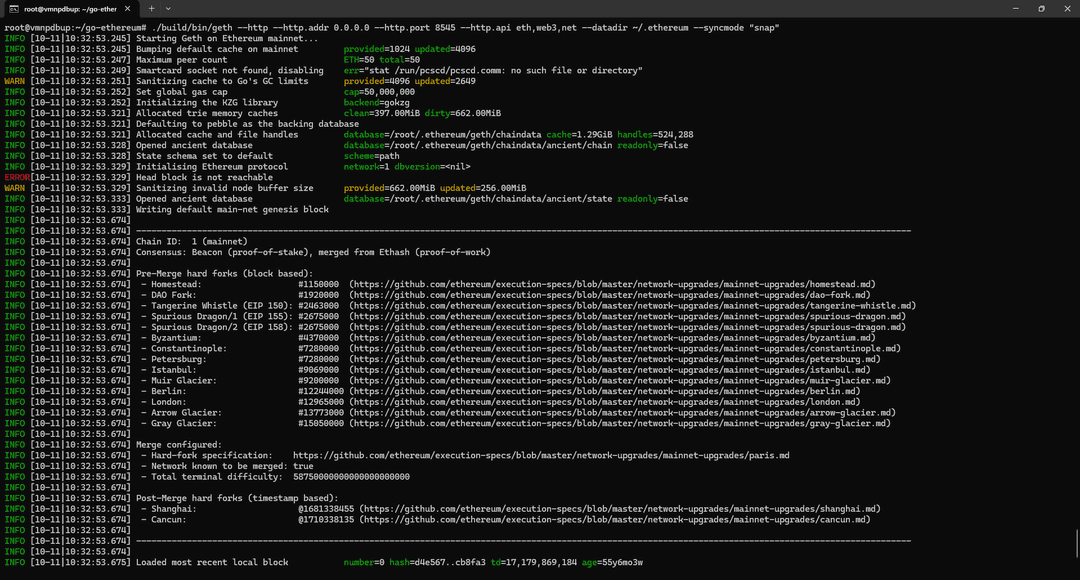
Task: Close the root@vmnpdbup tab
Action: (128, 8)
